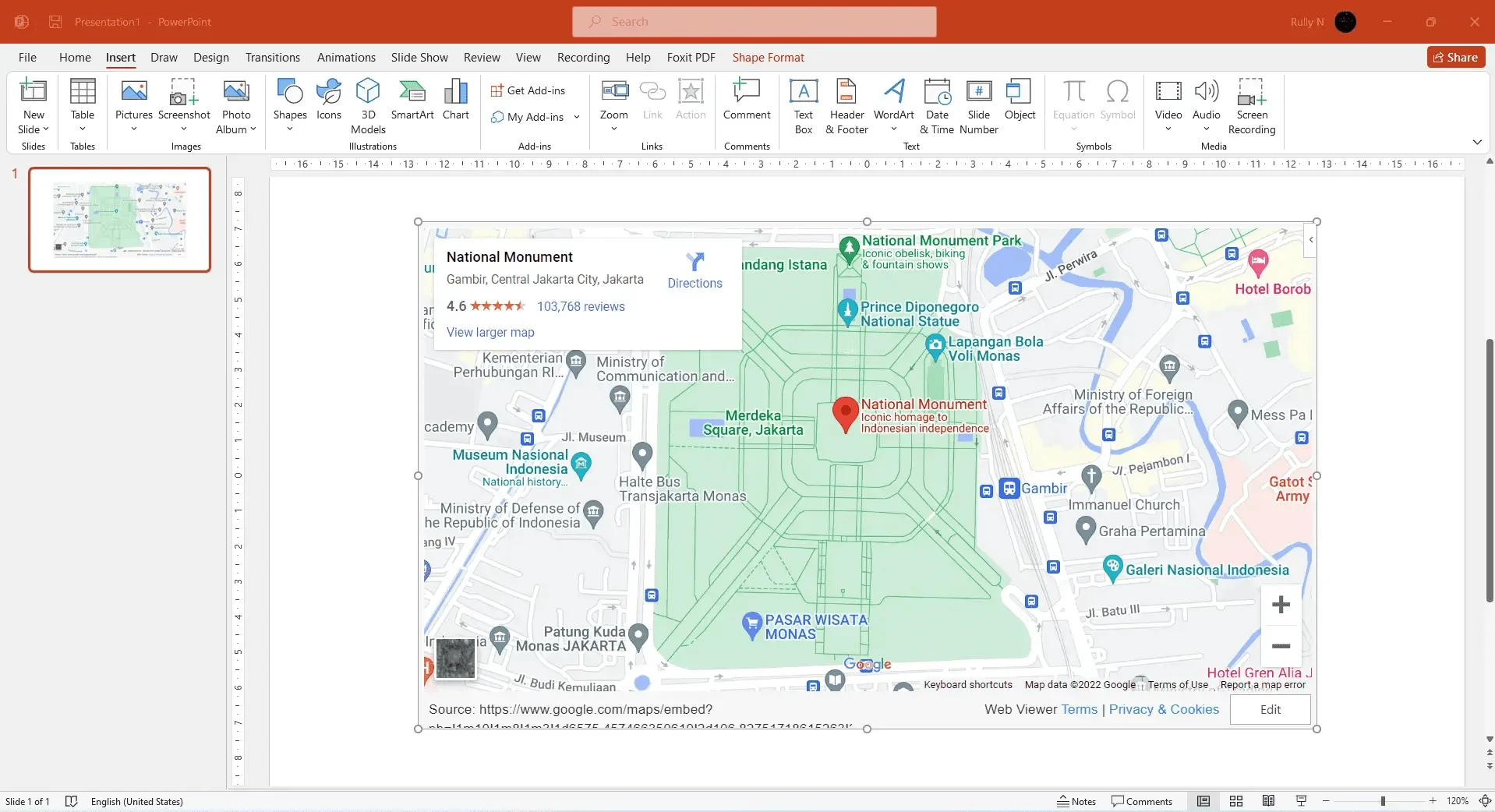Adjust the zoom slider in status bar

pyautogui.click(x=1383, y=801)
